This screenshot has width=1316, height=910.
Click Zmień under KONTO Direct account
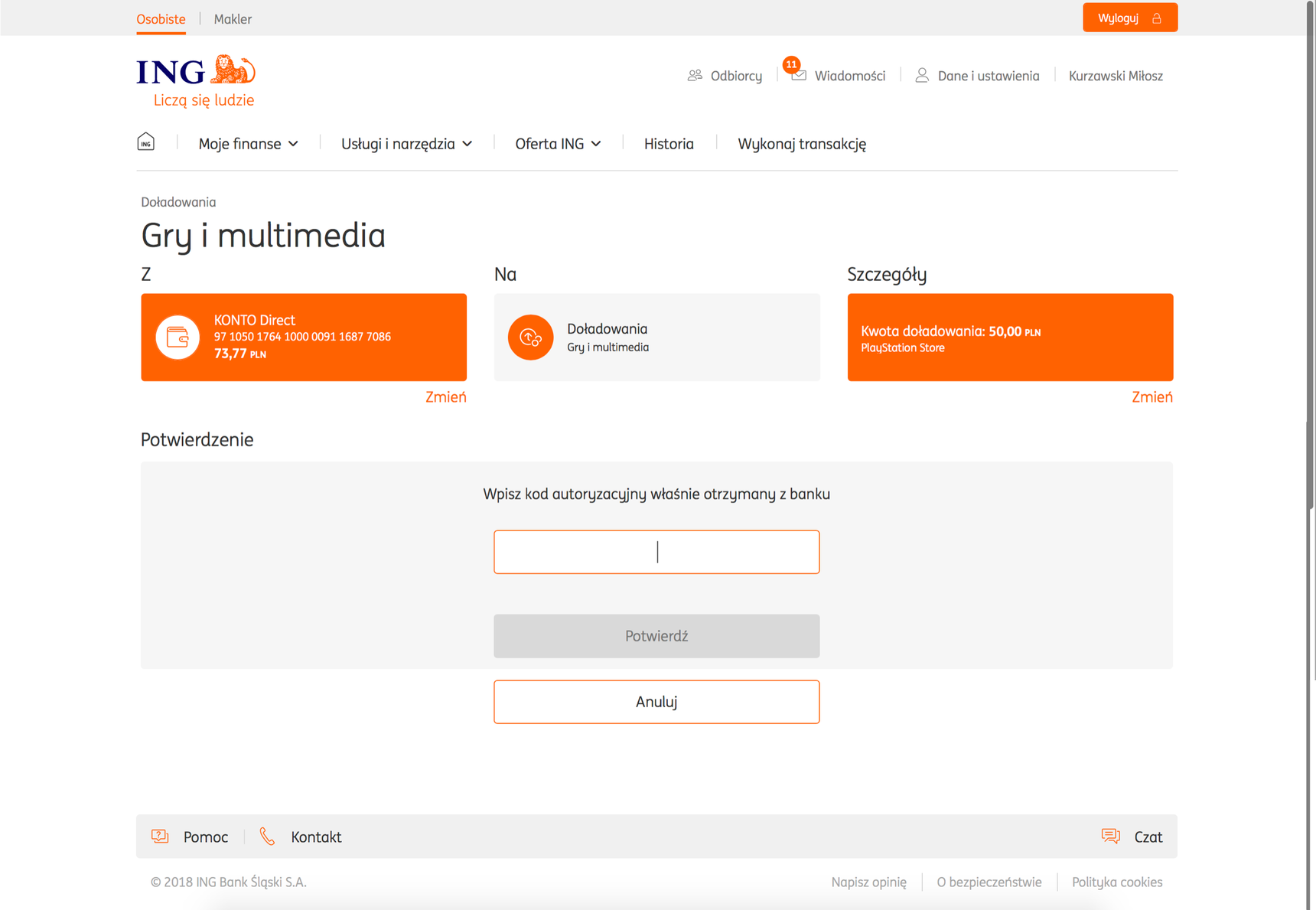pyautogui.click(x=446, y=397)
